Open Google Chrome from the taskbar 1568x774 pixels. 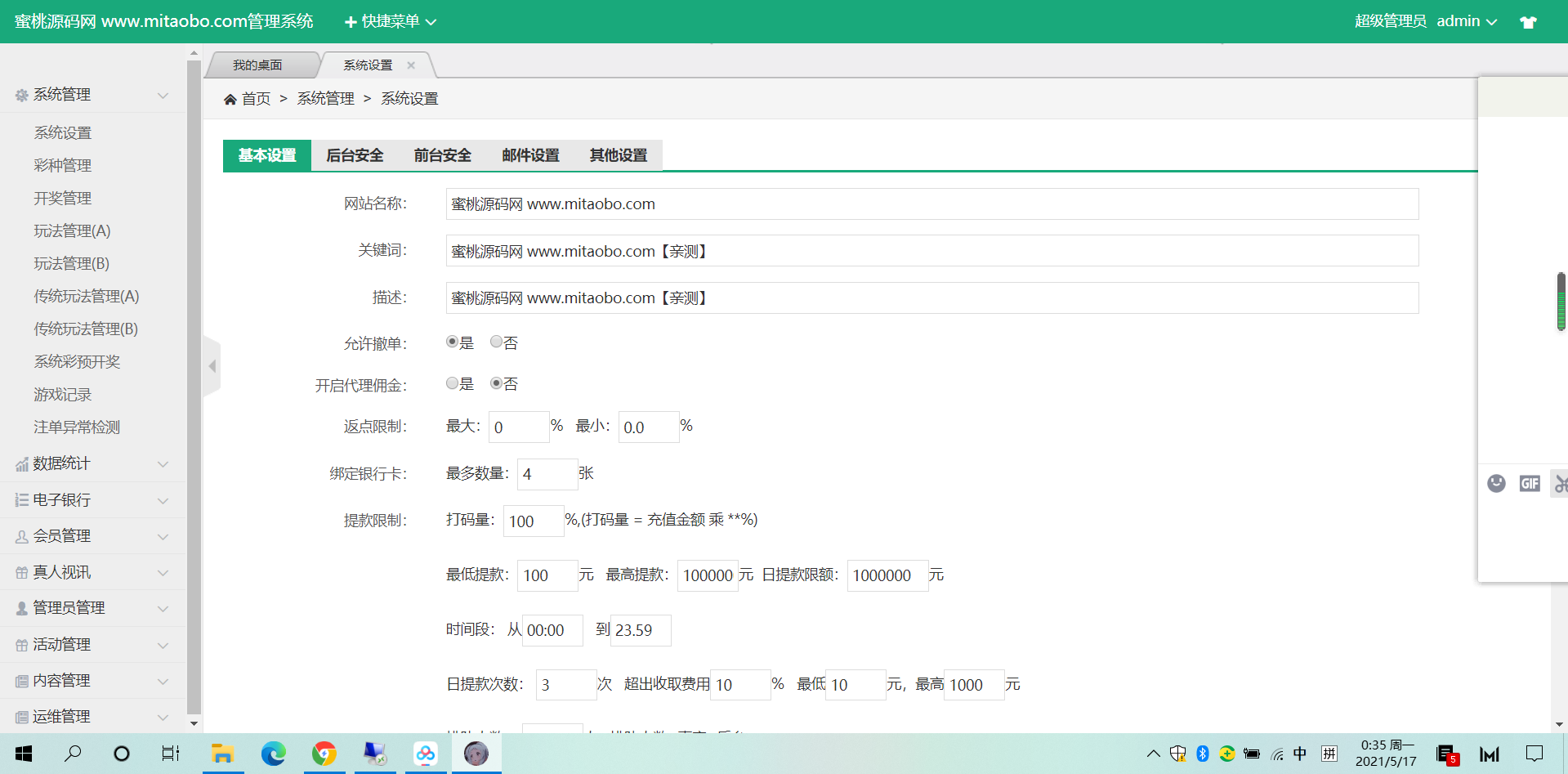(x=324, y=754)
